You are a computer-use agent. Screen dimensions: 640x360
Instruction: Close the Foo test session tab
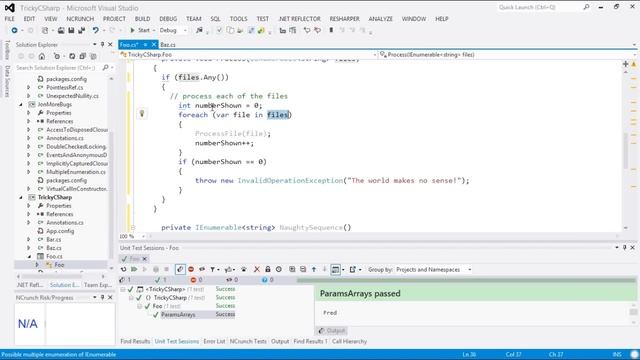point(144,259)
